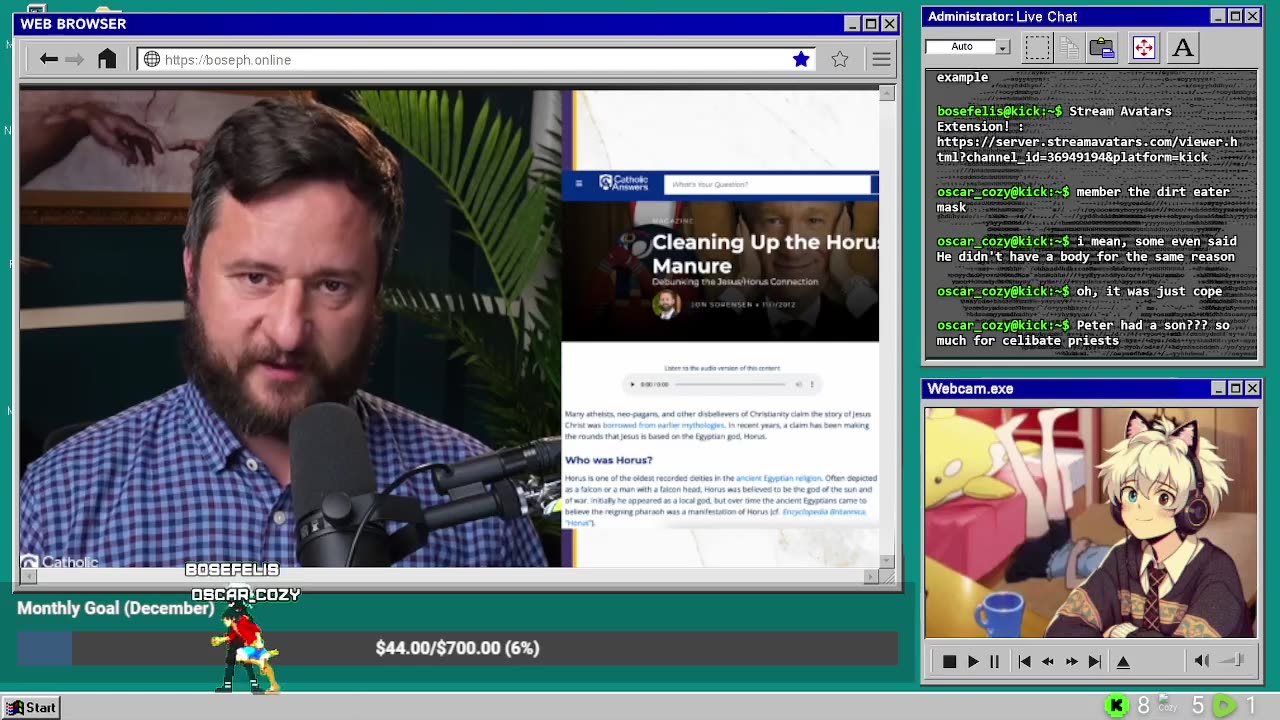Maximize the Live Chat window

[1235, 16]
